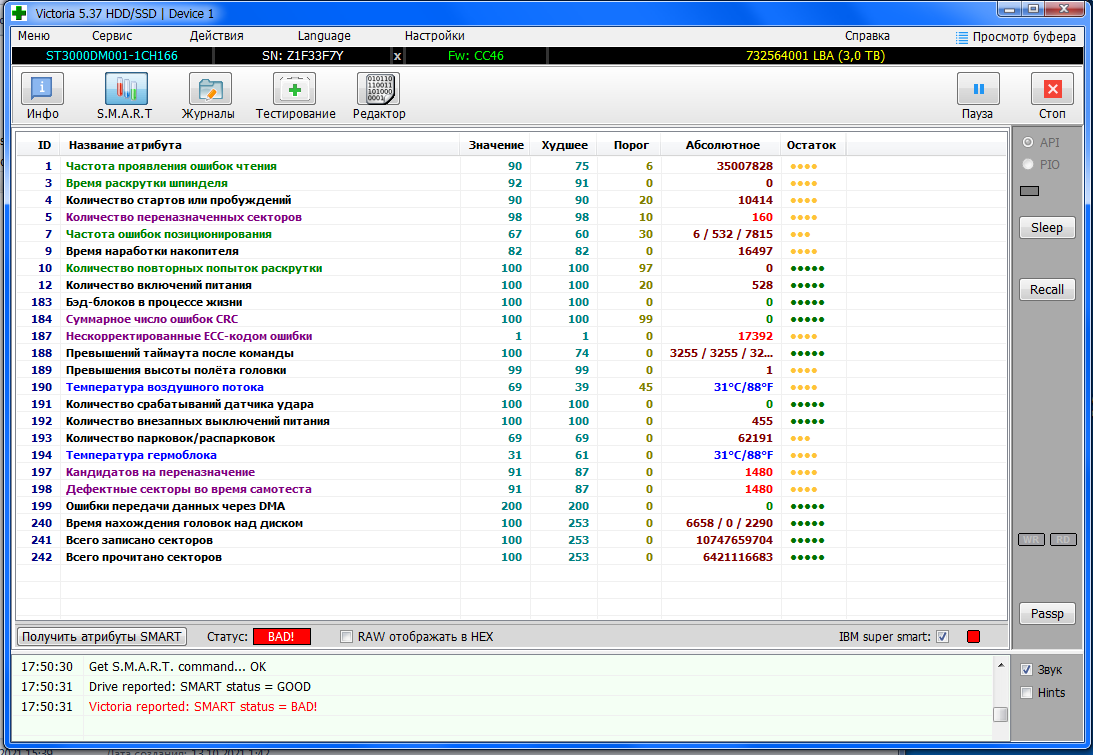Viewport: 1093px width, 755px height.
Task: Open the Language menu
Action: click(x=324, y=36)
